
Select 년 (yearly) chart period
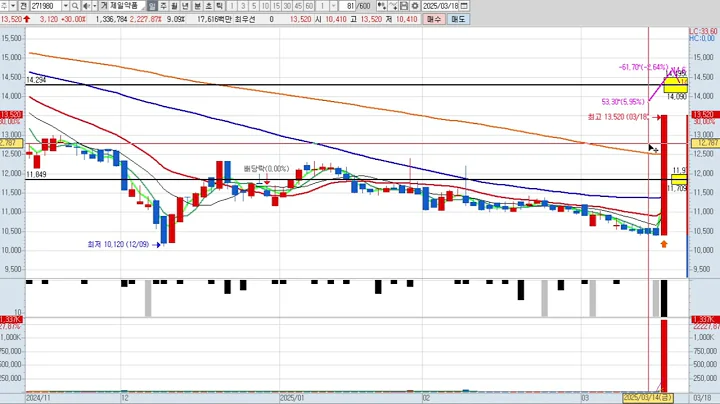click(186, 6)
